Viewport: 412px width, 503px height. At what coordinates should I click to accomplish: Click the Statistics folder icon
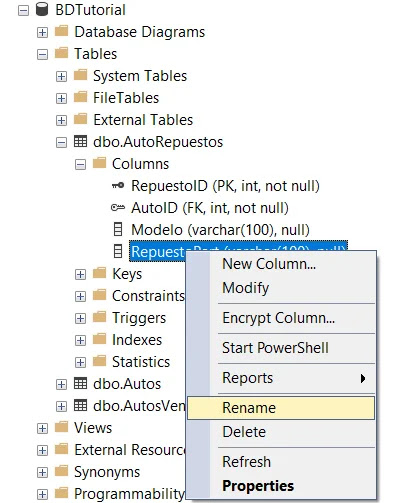pyautogui.click(x=99, y=361)
